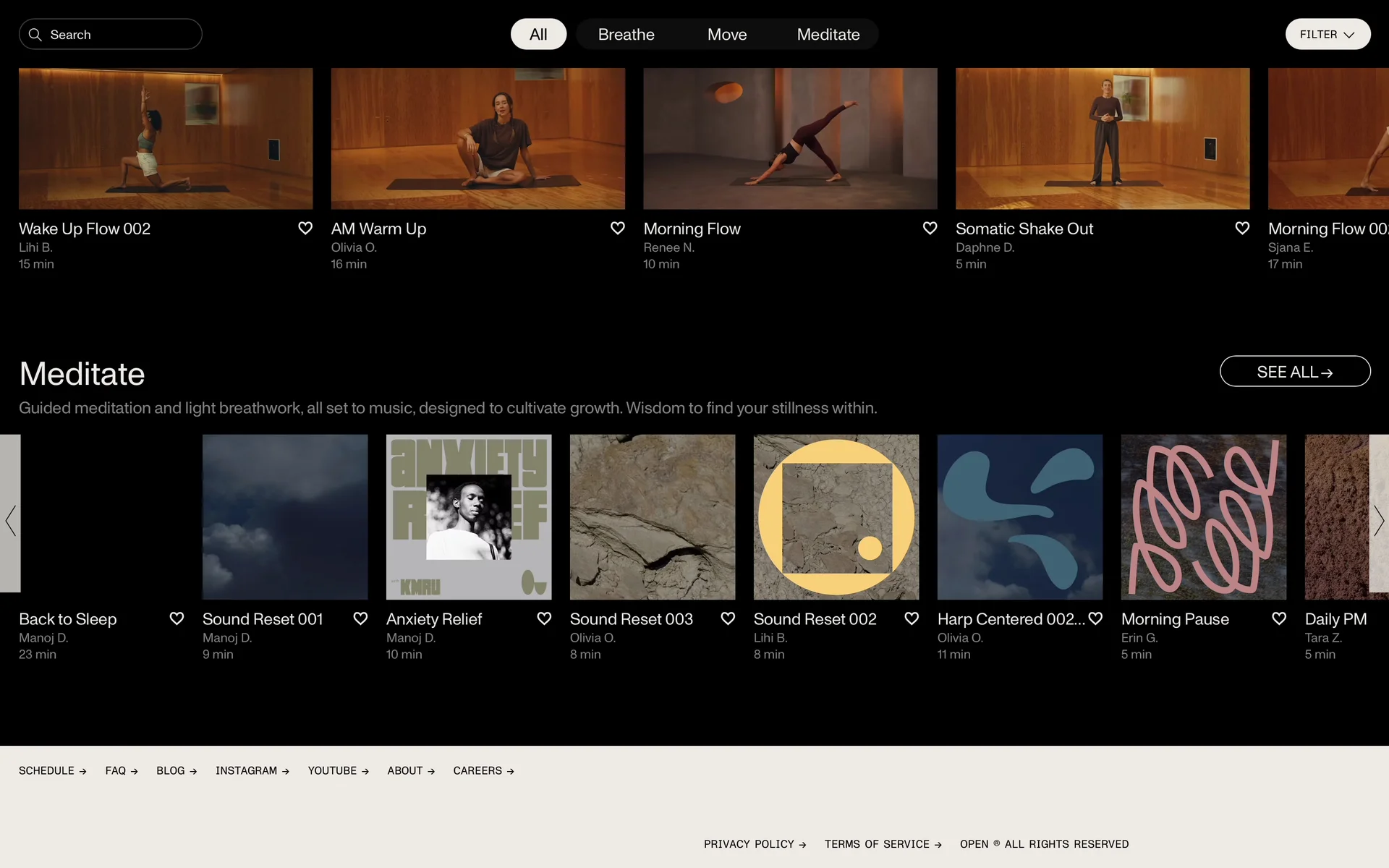Switch to the Breathe tab
The width and height of the screenshot is (1389, 868).
[x=626, y=34]
